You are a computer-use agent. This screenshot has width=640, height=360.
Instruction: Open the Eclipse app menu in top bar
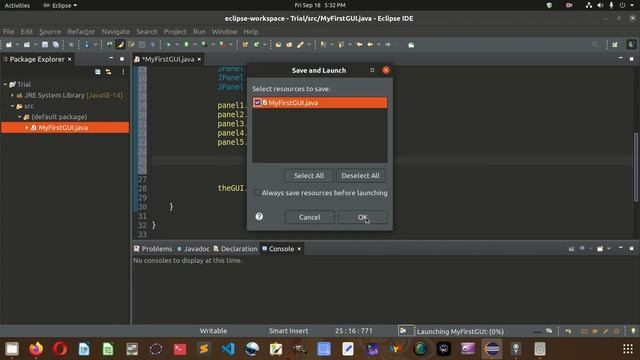point(60,5)
